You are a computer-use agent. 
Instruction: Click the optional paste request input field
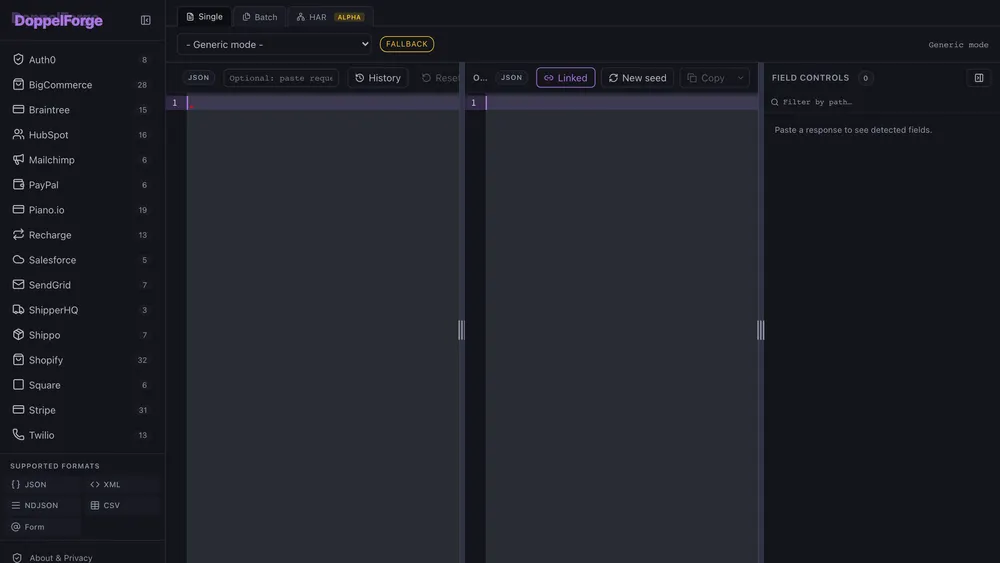tap(281, 78)
